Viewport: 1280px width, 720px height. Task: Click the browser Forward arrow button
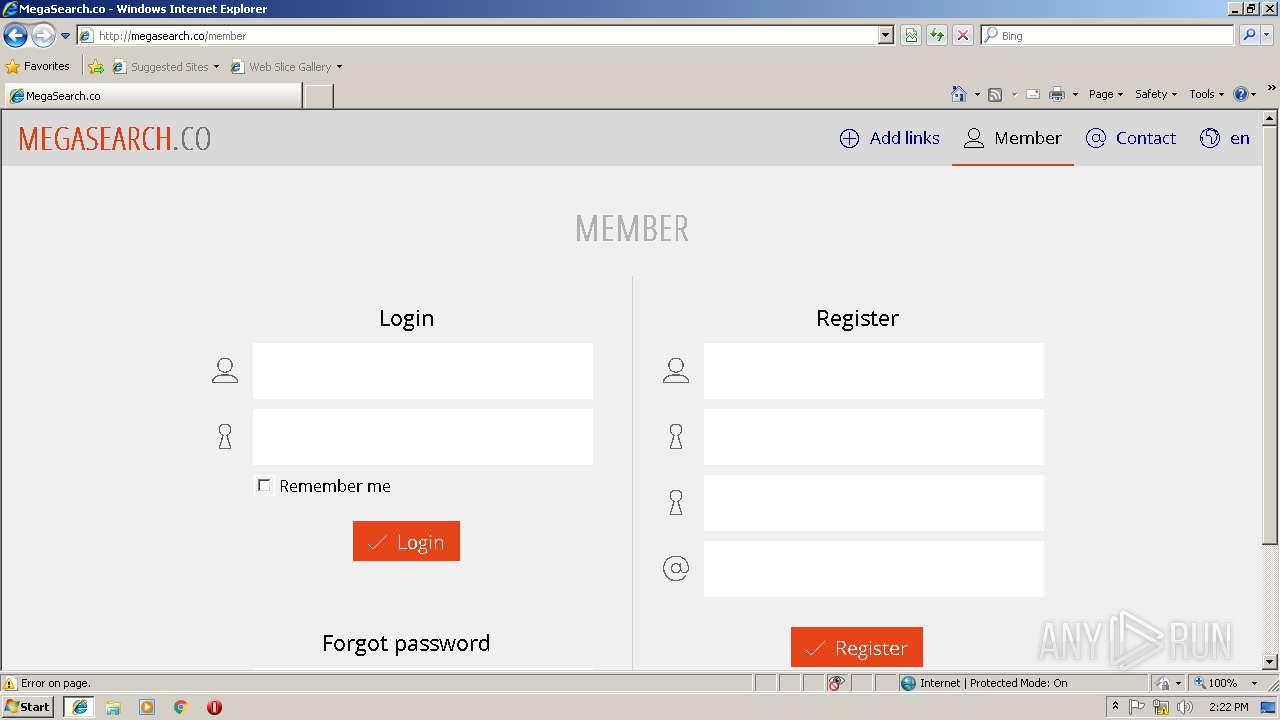point(43,36)
